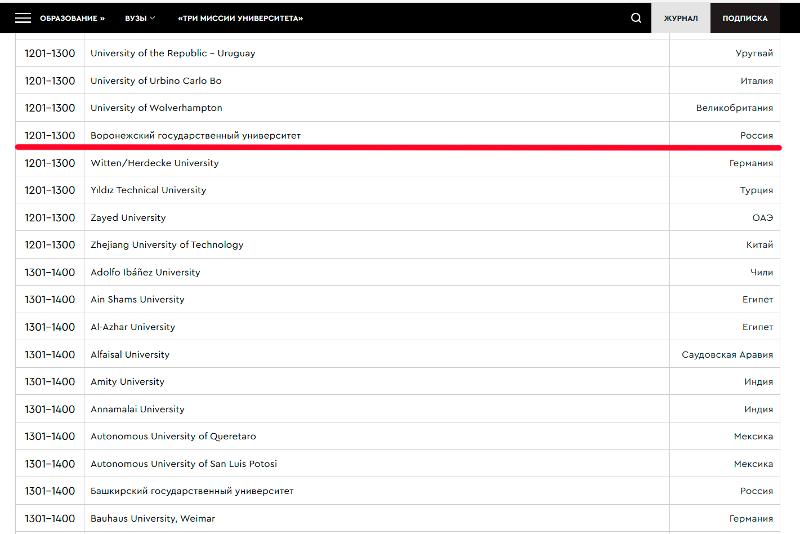Image resolution: width=800 pixels, height=534 pixels.
Task: Switch to the ЖУРНАЛ tab
Action: pyautogui.click(x=680, y=18)
